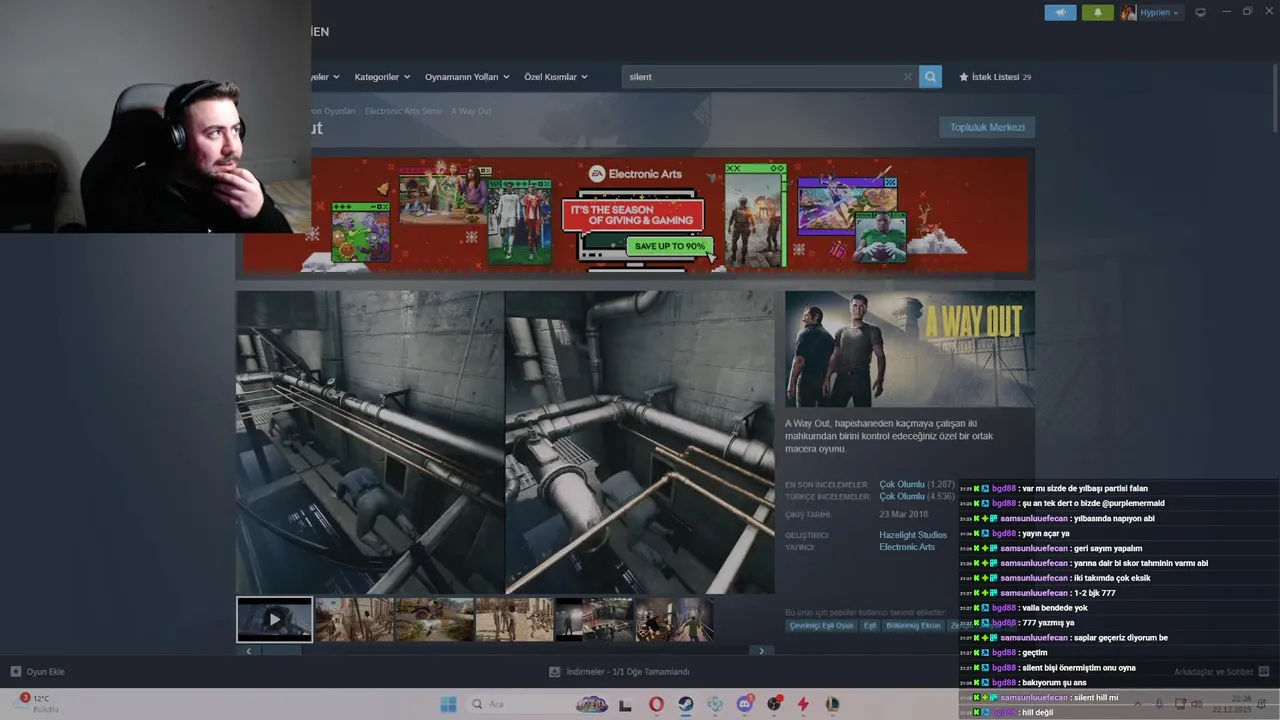Viewport: 1280px width, 720px height.
Task: Click the Electronic Arts publisher link
Action: (907, 547)
